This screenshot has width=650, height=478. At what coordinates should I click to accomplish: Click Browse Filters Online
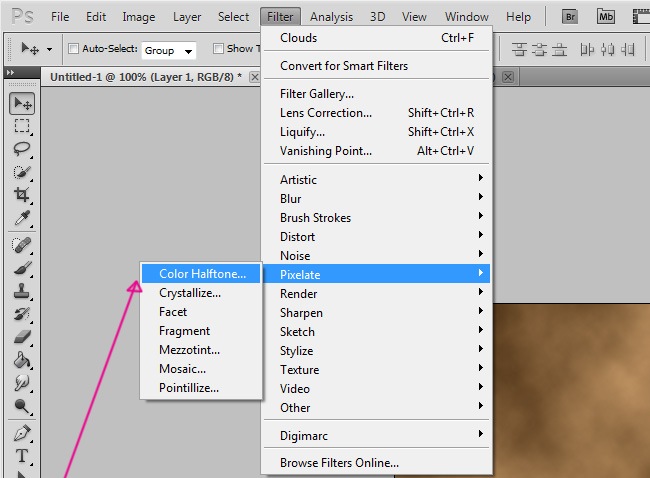tap(376, 463)
